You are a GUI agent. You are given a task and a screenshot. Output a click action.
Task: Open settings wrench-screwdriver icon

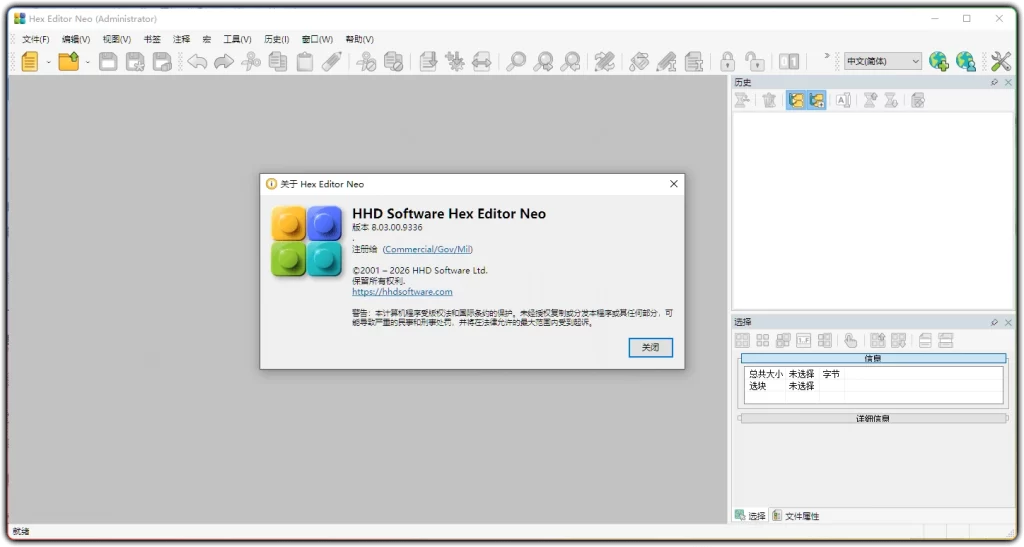1000,61
